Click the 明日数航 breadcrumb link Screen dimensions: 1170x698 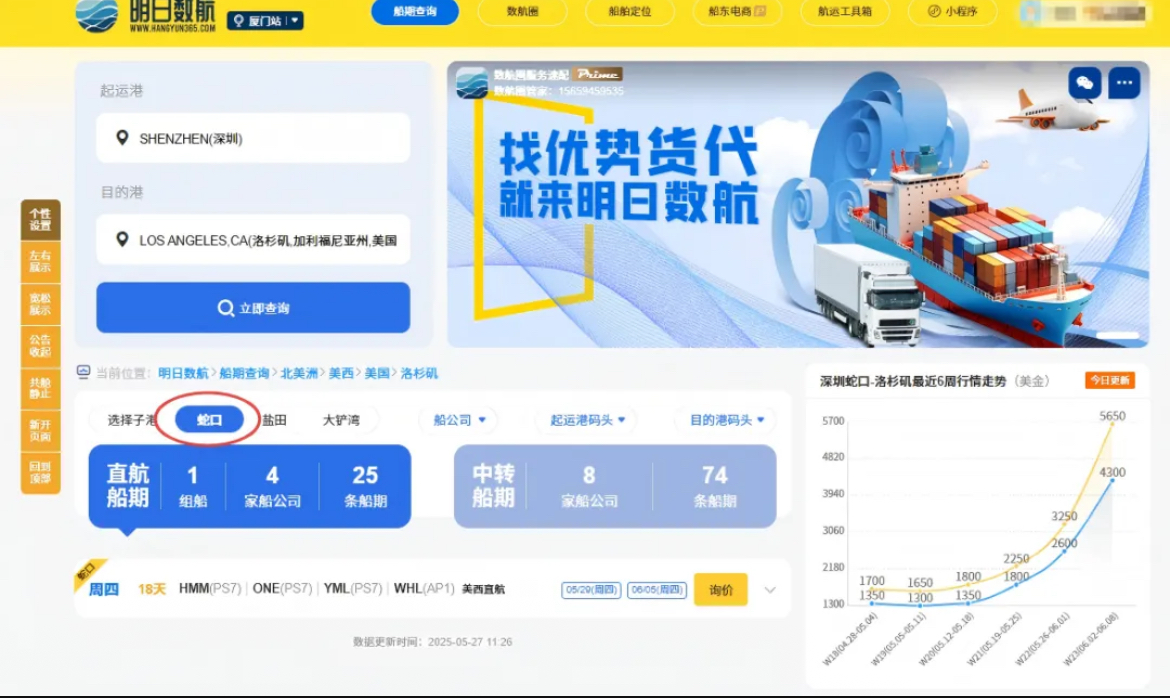click(x=184, y=373)
